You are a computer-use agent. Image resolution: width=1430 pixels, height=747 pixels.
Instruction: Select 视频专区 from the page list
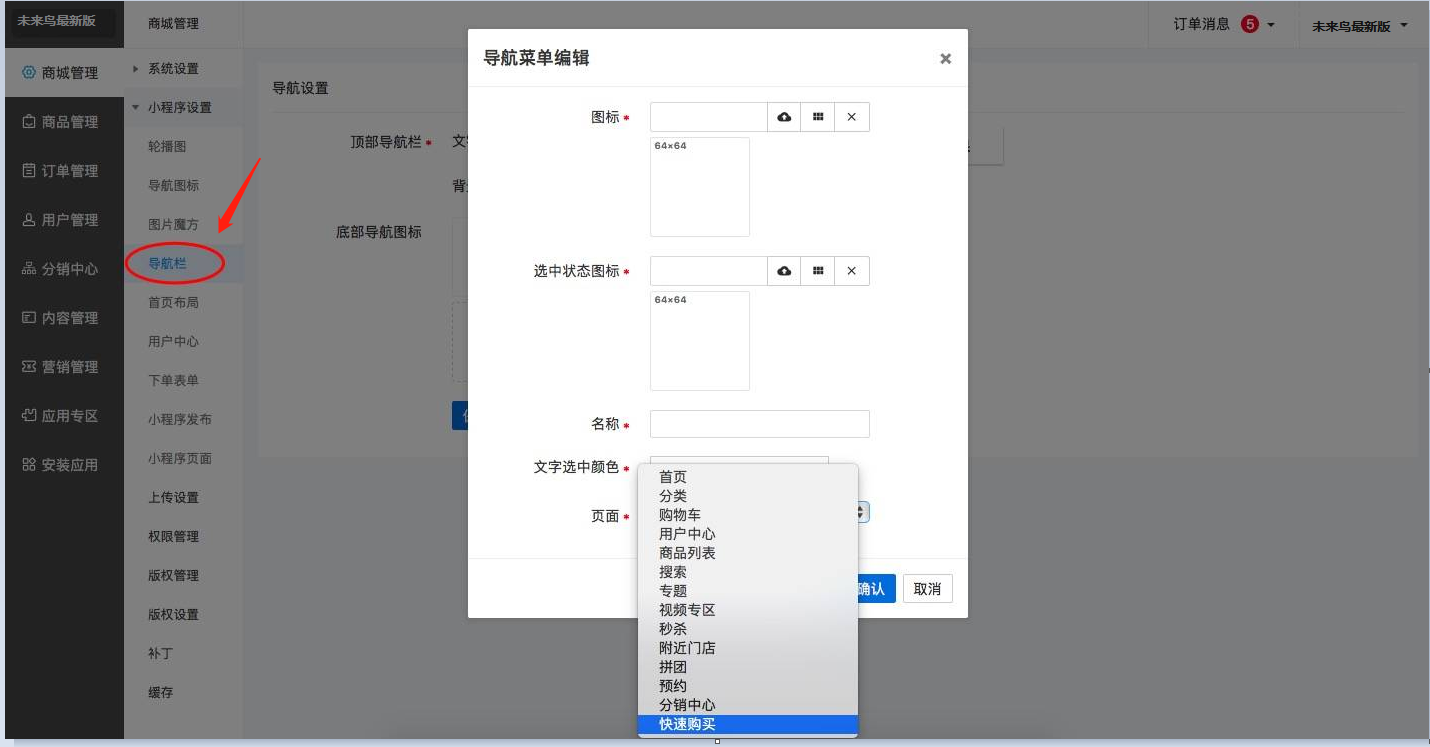coord(748,610)
